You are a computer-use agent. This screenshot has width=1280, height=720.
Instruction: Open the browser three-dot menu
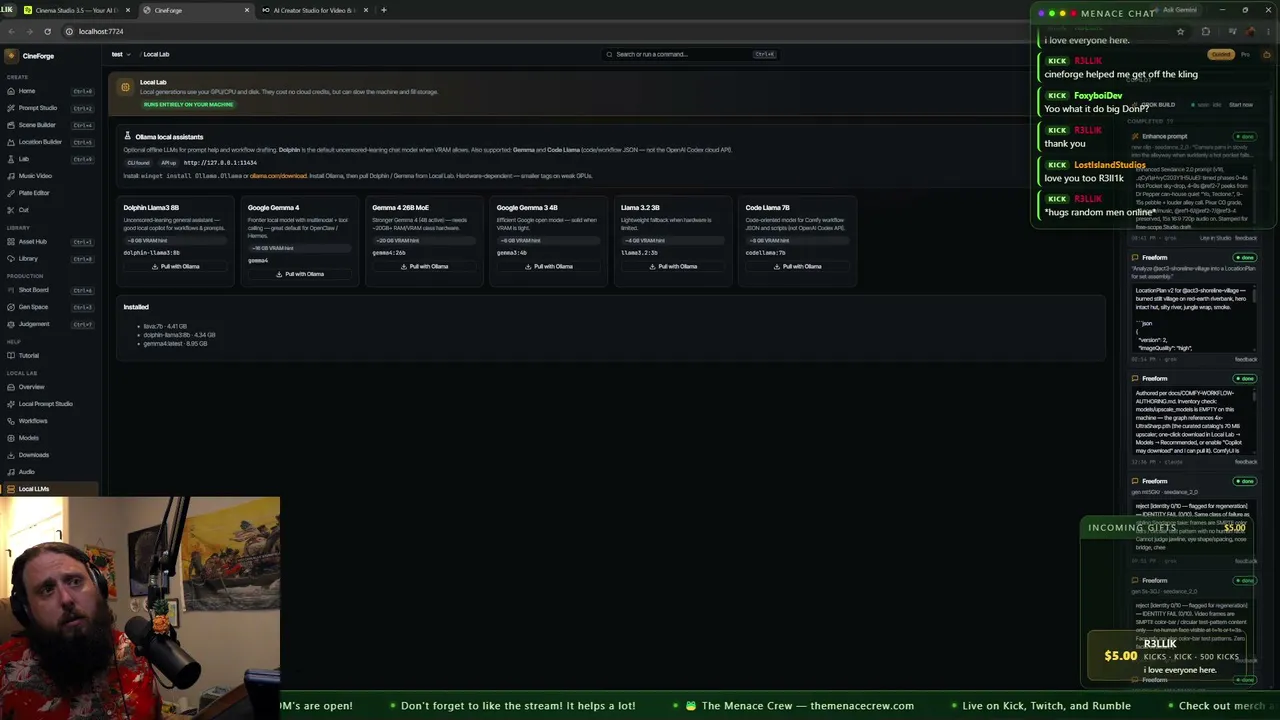1268,31
